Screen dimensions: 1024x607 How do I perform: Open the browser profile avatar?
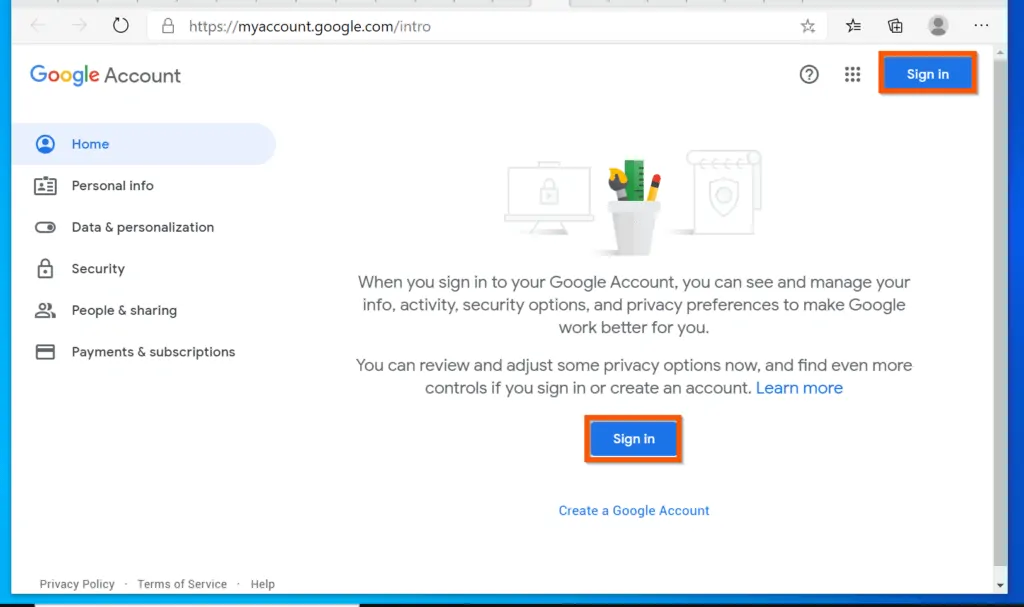point(938,25)
